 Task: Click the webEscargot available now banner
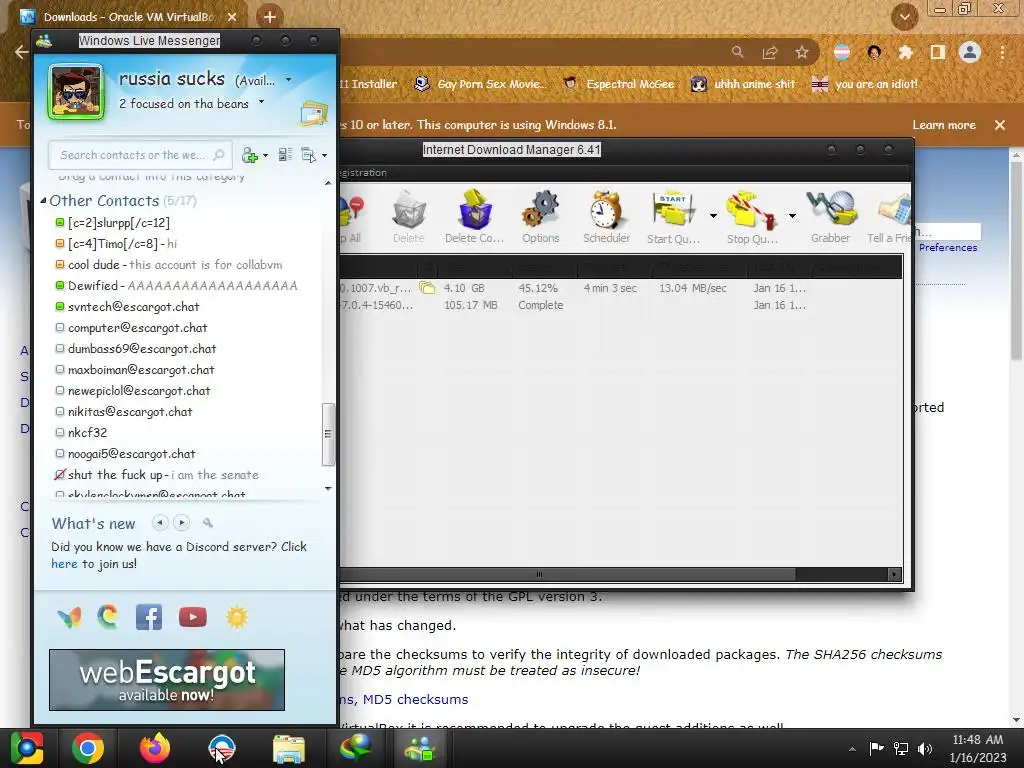167,680
